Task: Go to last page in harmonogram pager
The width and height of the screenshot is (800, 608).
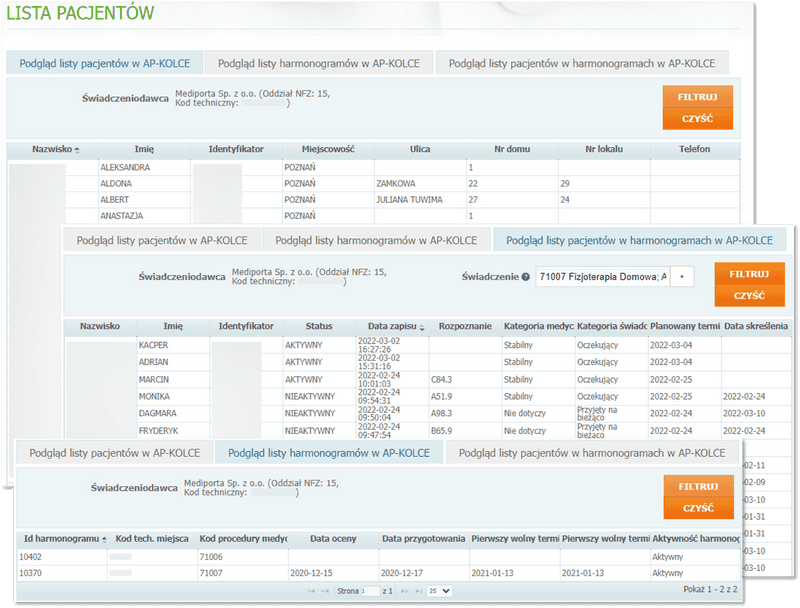Action: coord(418,591)
